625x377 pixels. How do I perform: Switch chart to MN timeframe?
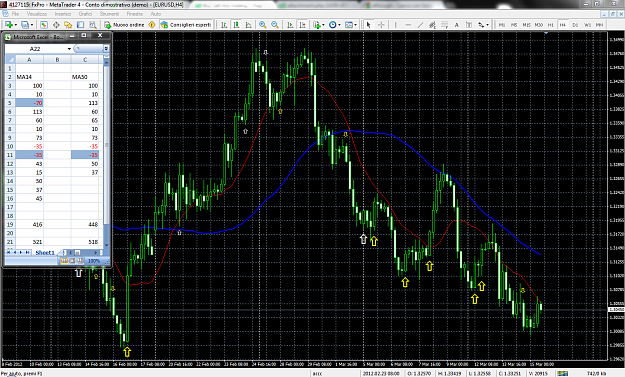tap(599, 25)
